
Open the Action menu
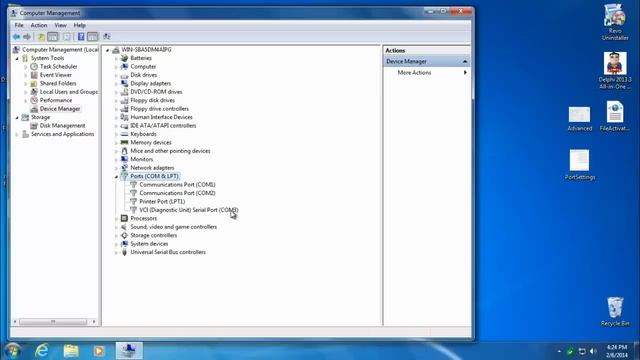[39, 25]
